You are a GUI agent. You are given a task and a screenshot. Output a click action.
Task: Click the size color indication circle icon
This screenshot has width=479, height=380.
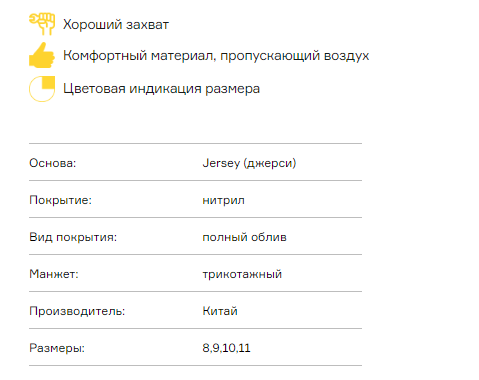pos(42,89)
